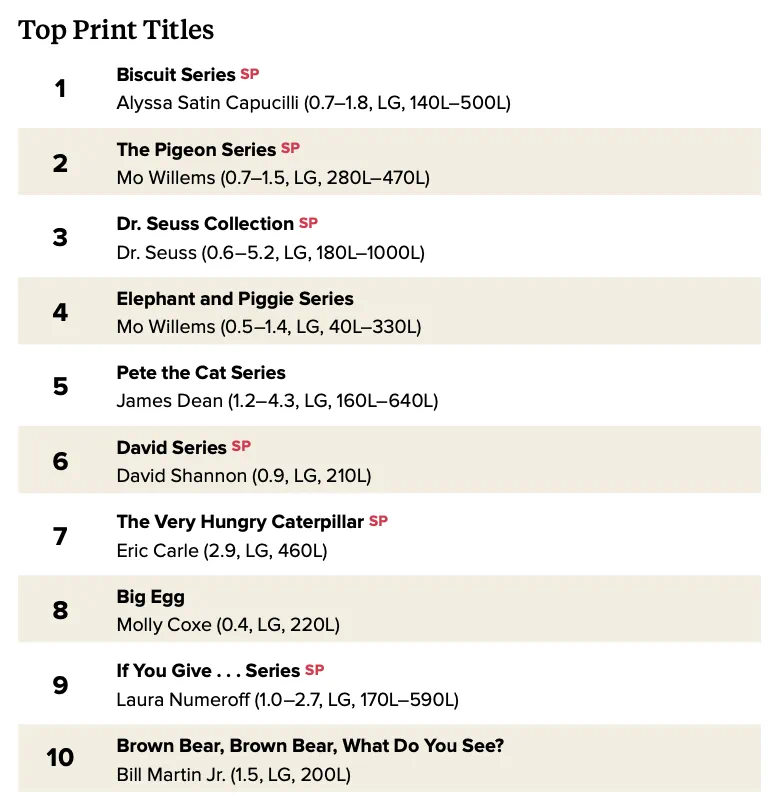This screenshot has width=782, height=812.
Task: Open the Dr. Seuss Collection title
Action: pyautogui.click(x=205, y=224)
